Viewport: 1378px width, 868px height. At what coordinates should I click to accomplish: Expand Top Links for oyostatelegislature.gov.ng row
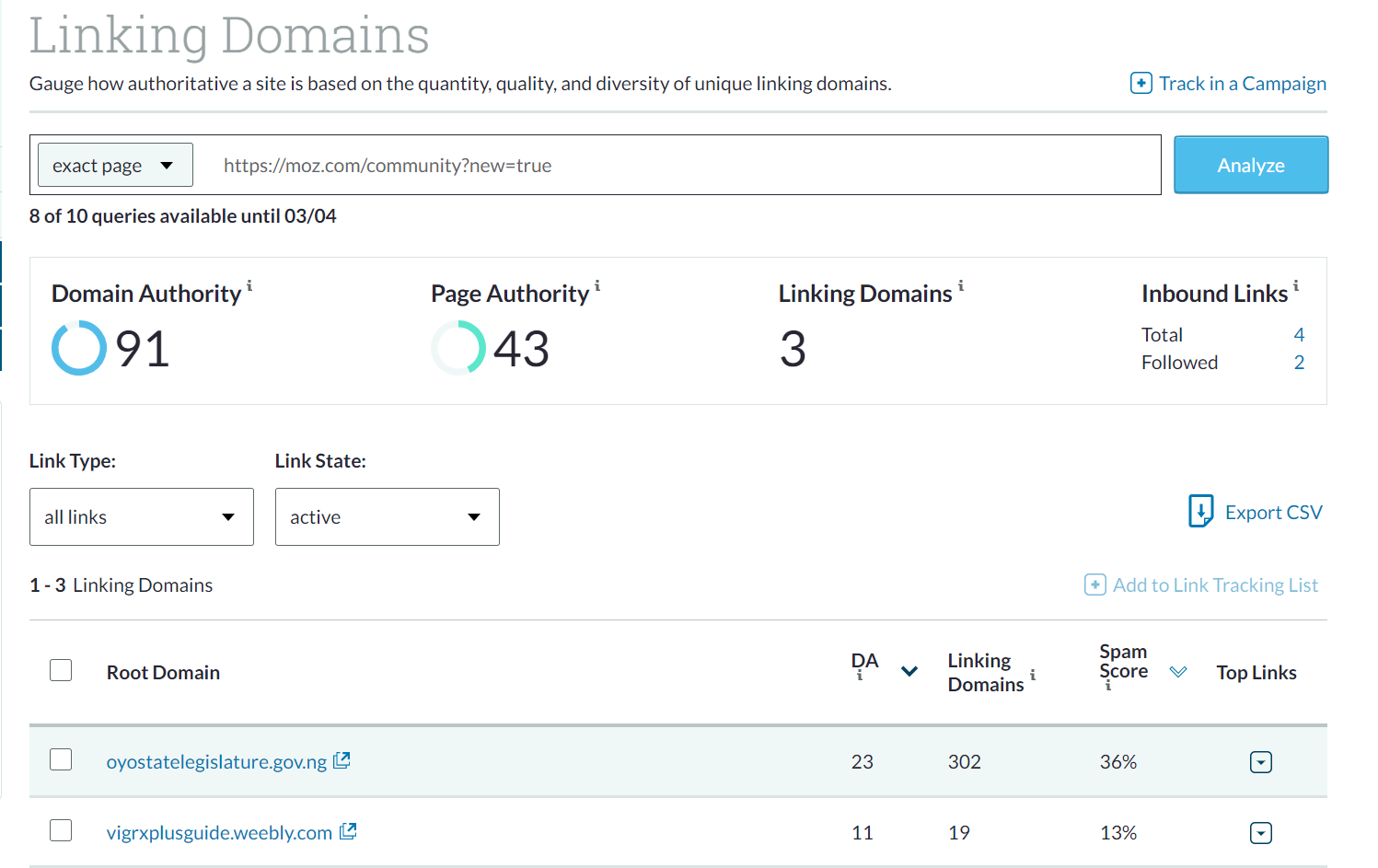coord(1260,762)
